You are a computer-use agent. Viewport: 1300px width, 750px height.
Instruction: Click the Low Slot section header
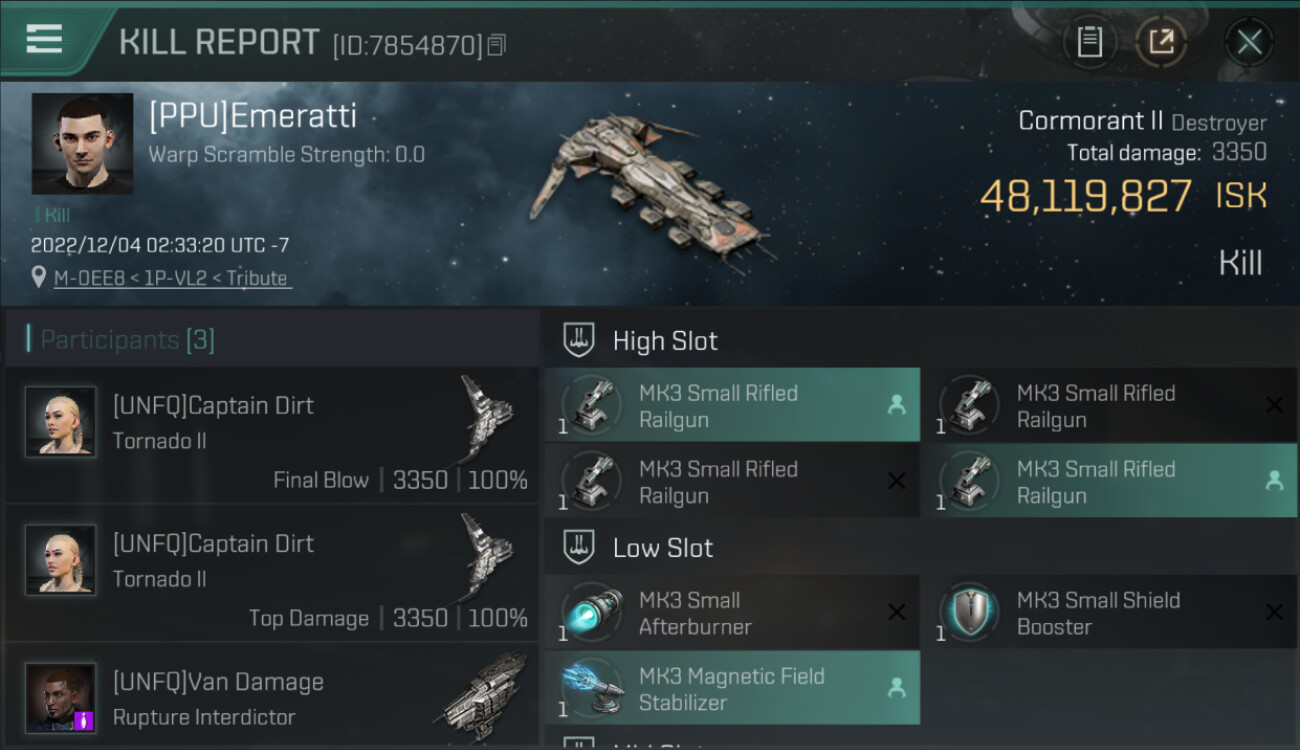pyautogui.click(x=662, y=548)
